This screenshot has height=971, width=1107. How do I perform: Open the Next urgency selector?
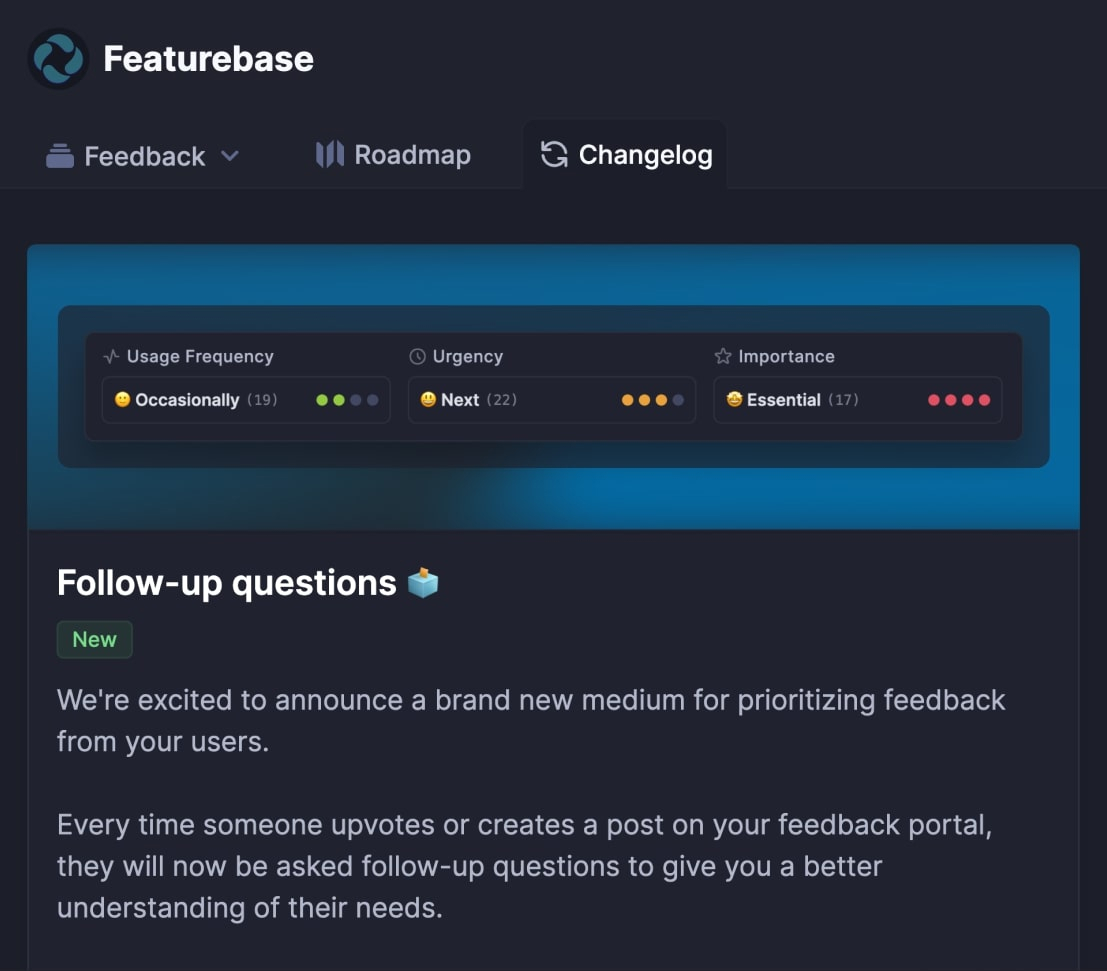pos(552,400)
